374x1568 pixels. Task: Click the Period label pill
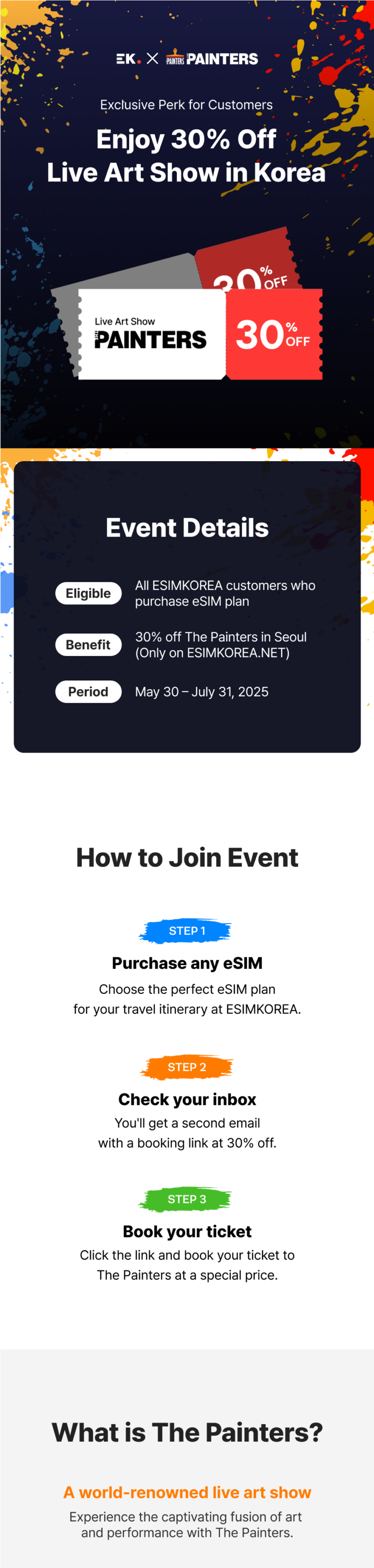coord(88,692)
